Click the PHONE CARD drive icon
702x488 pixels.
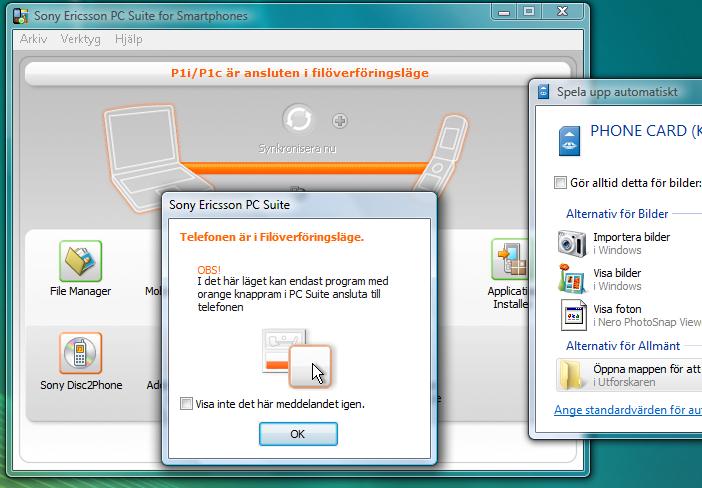point(569,141)
